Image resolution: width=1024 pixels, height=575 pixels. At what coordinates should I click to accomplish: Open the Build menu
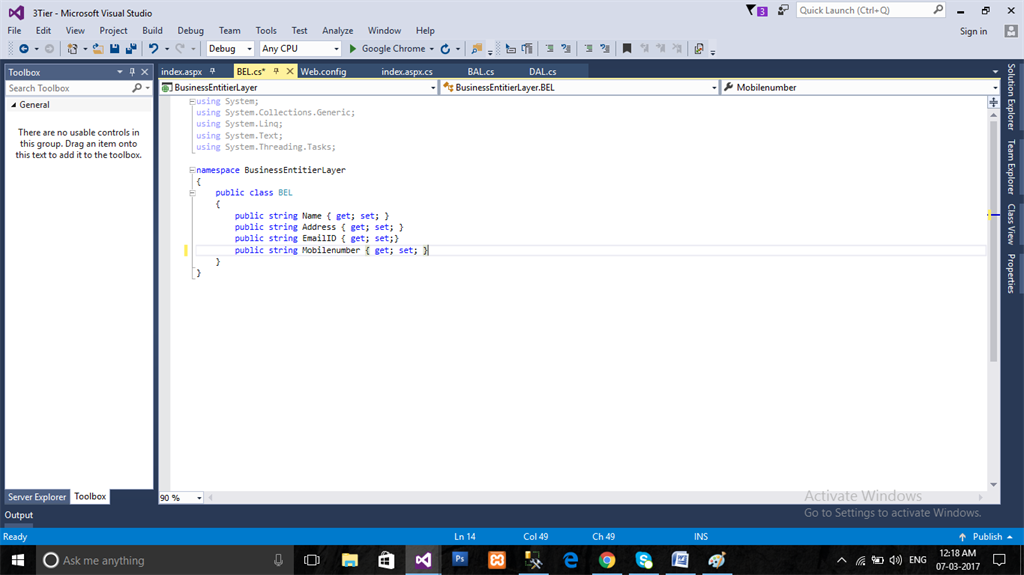coord(152,31)
